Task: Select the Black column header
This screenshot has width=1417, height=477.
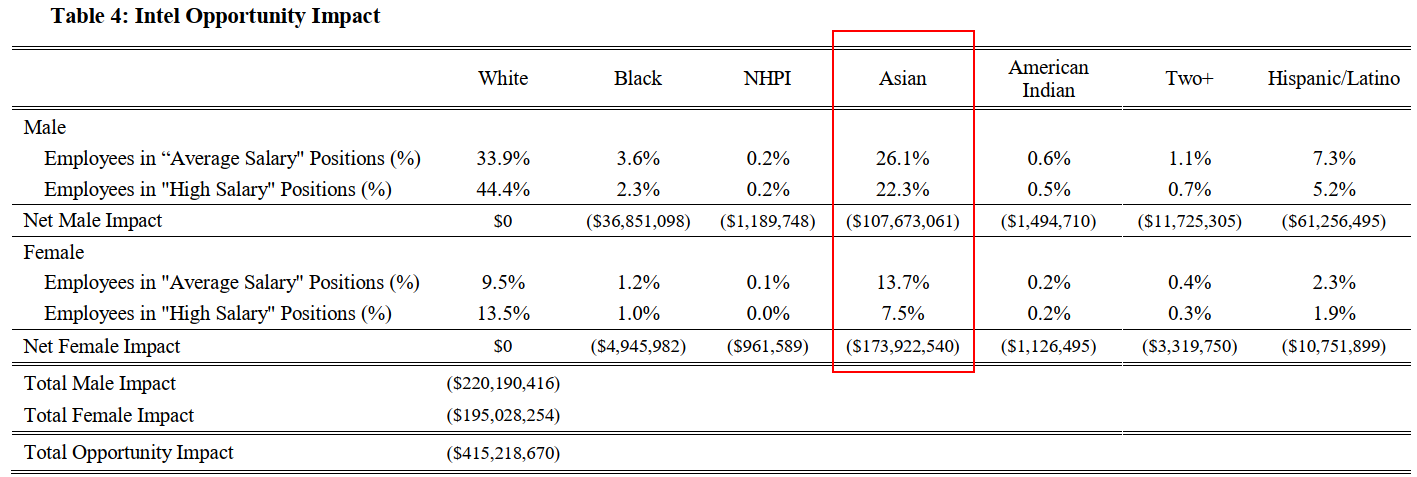Action: pos(638,78)
